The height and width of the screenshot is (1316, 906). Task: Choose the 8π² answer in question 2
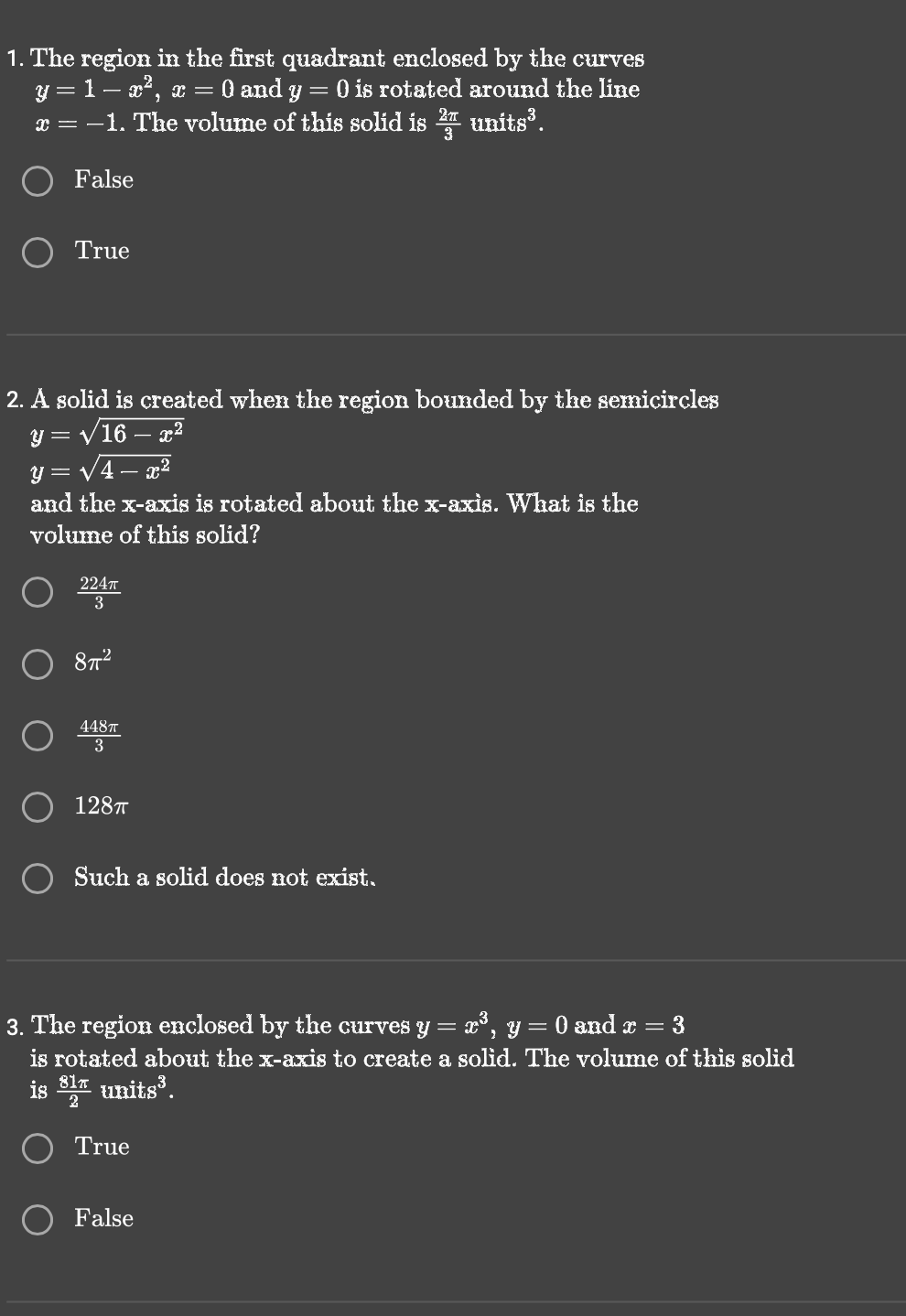point(39,666)
